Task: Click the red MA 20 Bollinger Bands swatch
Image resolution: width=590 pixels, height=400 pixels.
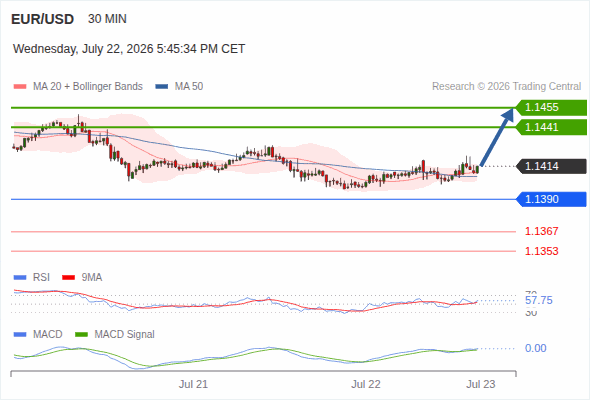Action: pyautogui.click(x=20, y=87)
